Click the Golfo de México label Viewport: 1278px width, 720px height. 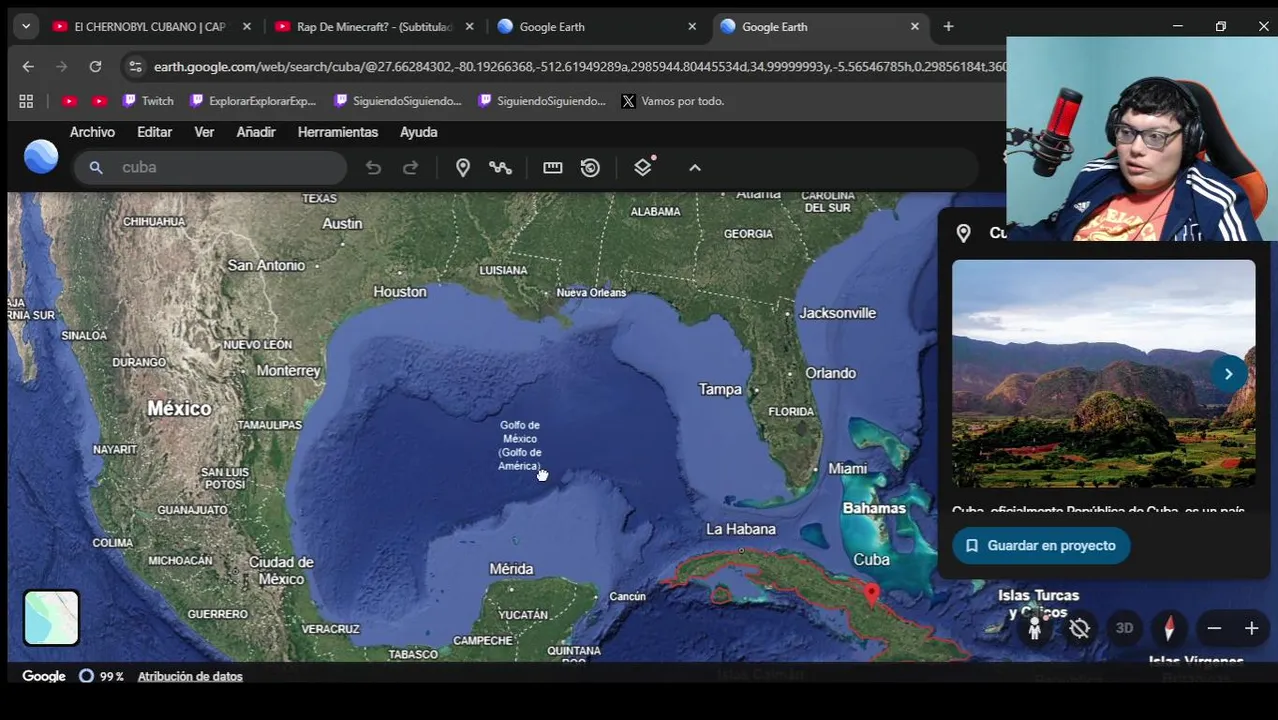[520, 445]
